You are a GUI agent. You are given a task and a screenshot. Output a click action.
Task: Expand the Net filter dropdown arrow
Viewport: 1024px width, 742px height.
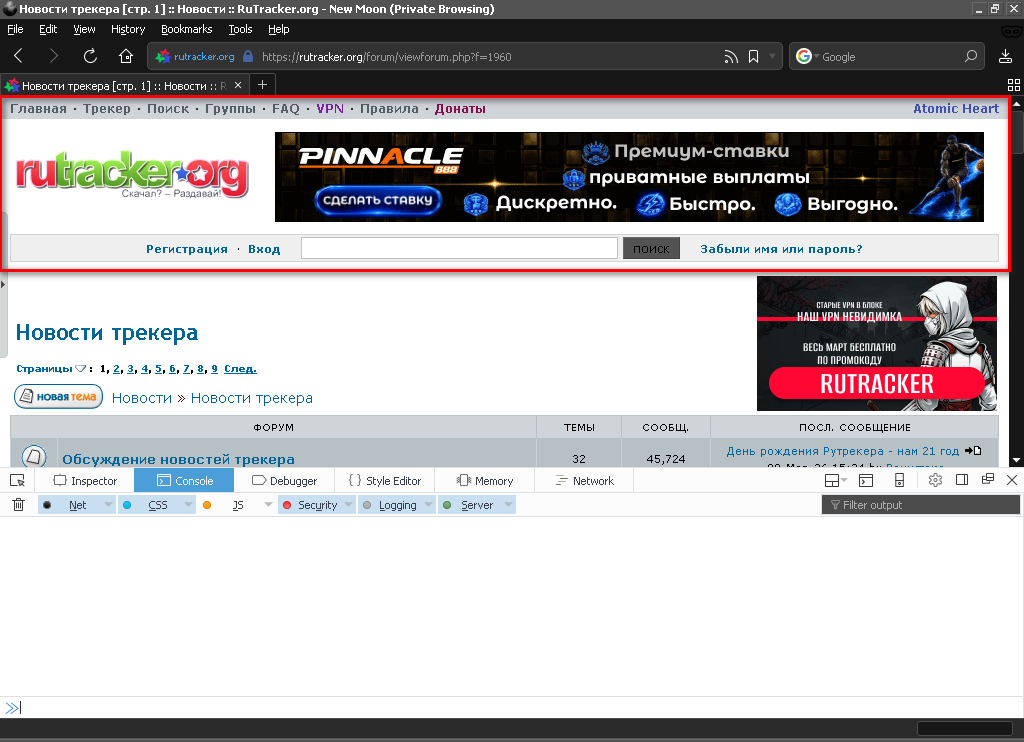point(108,505)
